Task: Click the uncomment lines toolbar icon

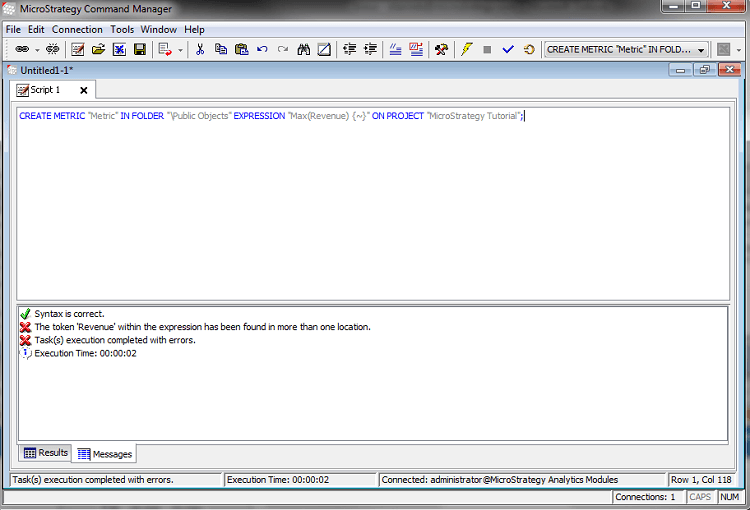Action: pyautogui.click(x=416, y=49)
